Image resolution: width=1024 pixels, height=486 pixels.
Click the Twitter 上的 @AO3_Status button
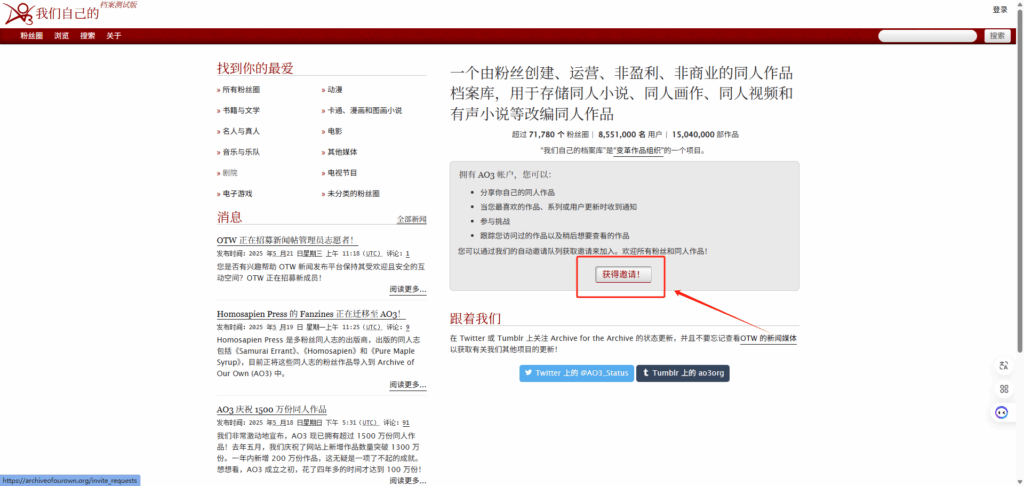pos(577,373)
